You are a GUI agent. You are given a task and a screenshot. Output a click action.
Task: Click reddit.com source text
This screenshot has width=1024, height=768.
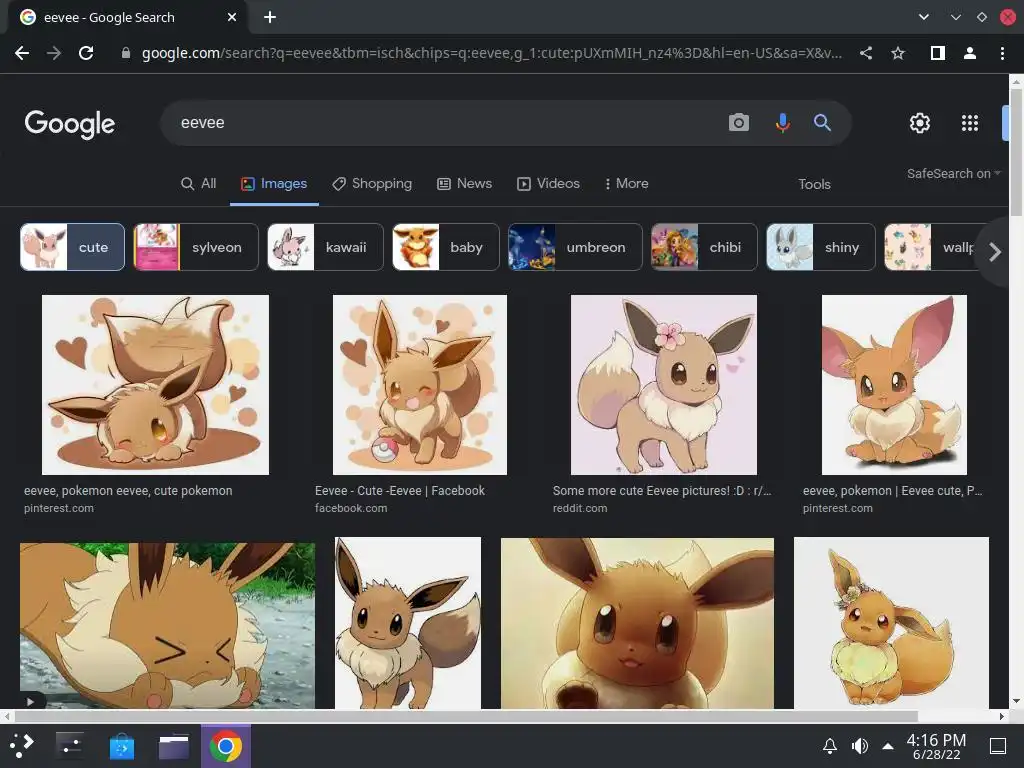click(x=580, y=508)
